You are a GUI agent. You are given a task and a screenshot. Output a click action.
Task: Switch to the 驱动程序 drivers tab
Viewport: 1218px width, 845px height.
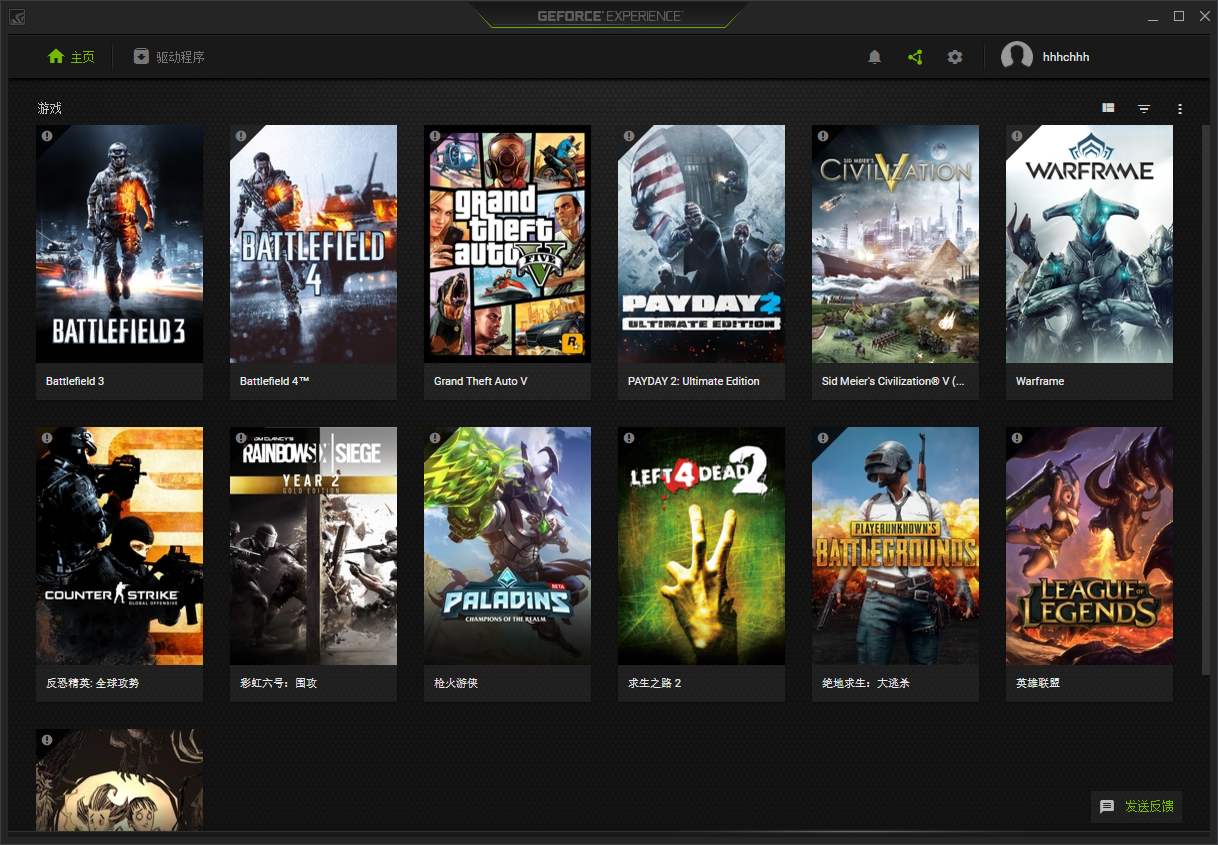169,57
